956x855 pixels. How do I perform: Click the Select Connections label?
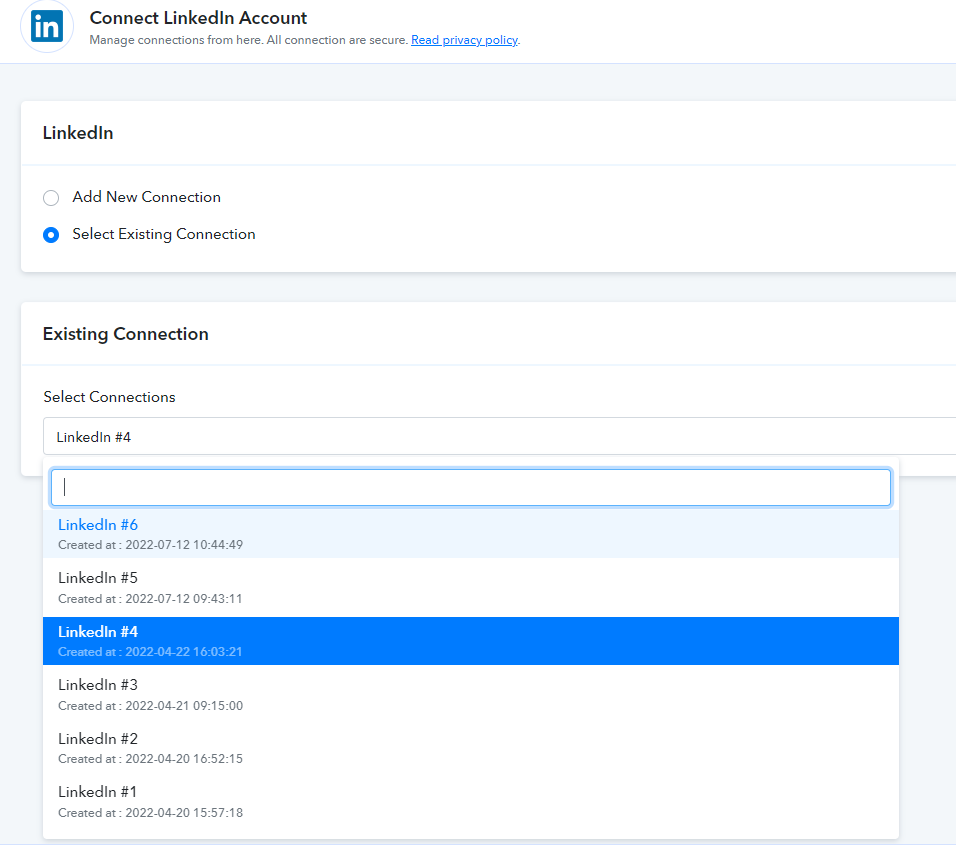pyautogui.click(x=109, y=397)
